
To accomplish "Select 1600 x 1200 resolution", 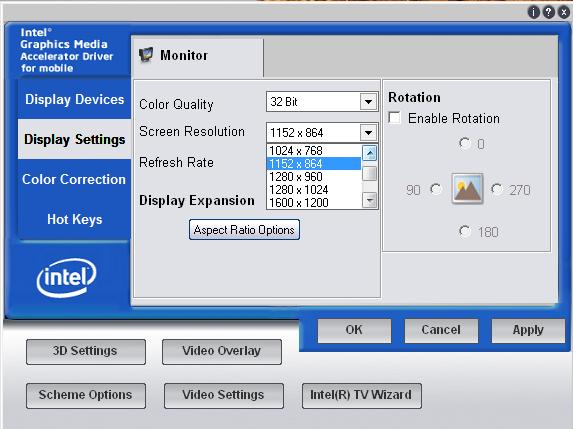I will [314, 202].
